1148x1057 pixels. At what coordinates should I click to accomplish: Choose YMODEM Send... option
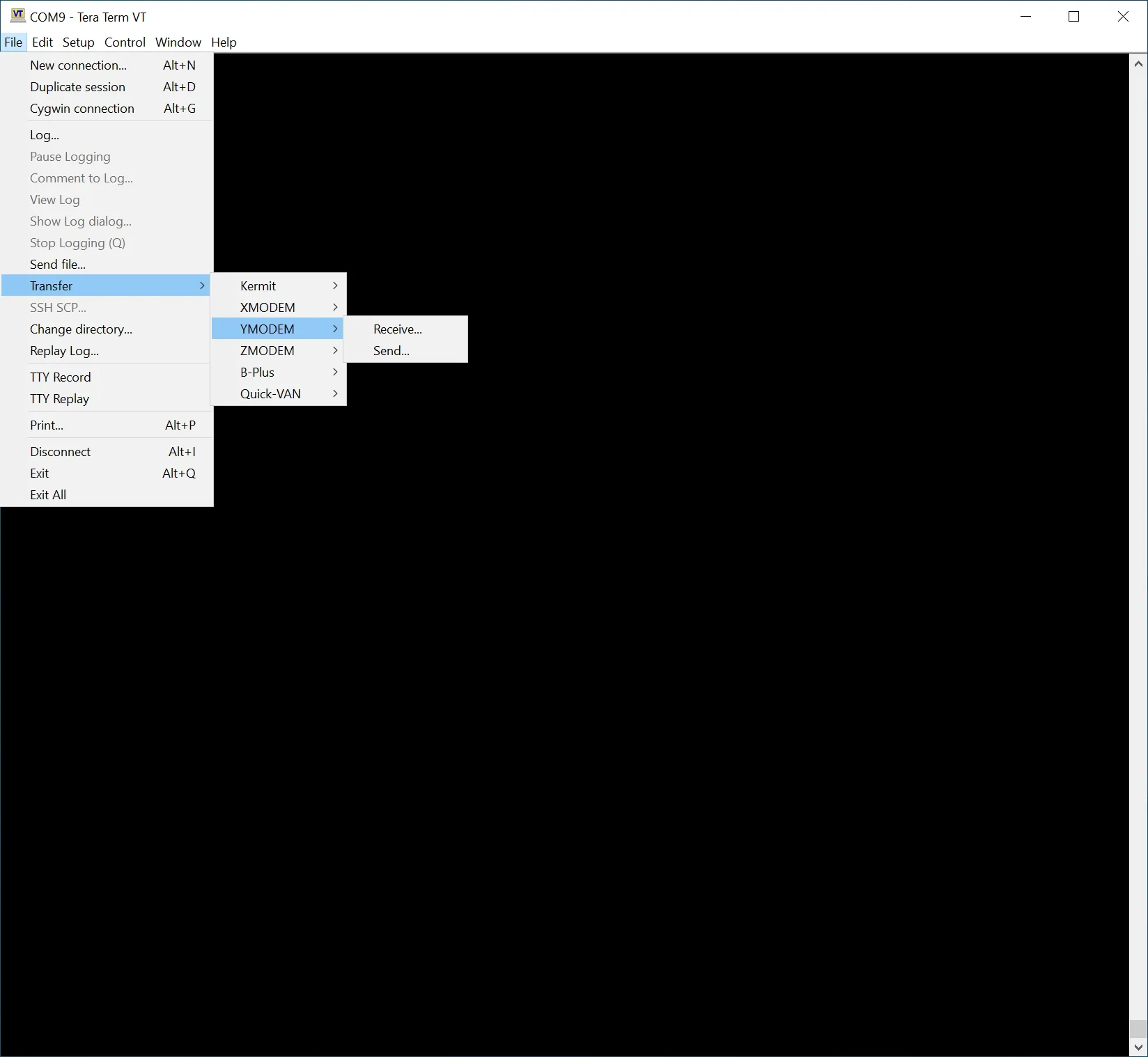[405, 350]
